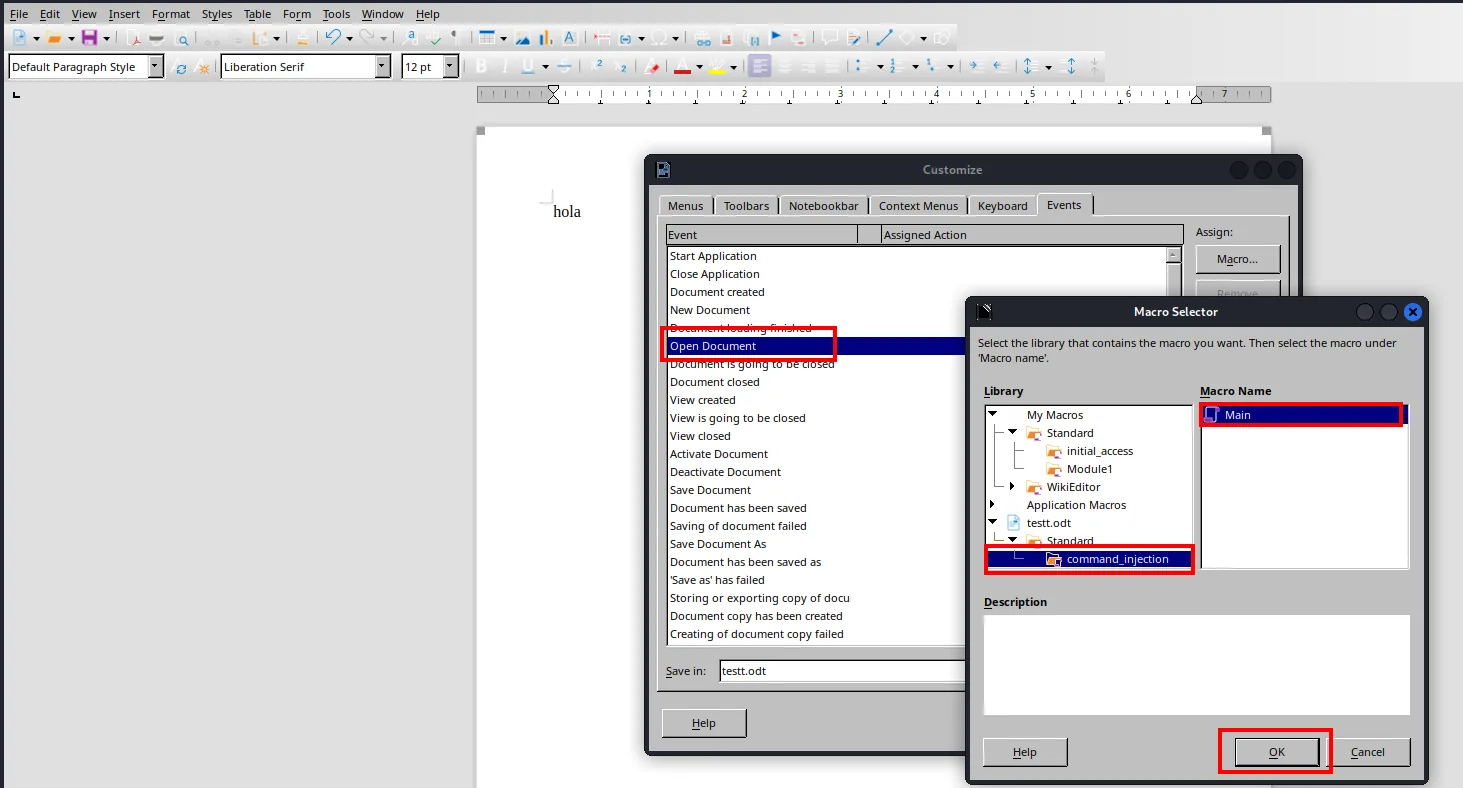1463x788 pixels.
Task: Open the Liberation Serif font dropdown
Action: click(382, 67)
